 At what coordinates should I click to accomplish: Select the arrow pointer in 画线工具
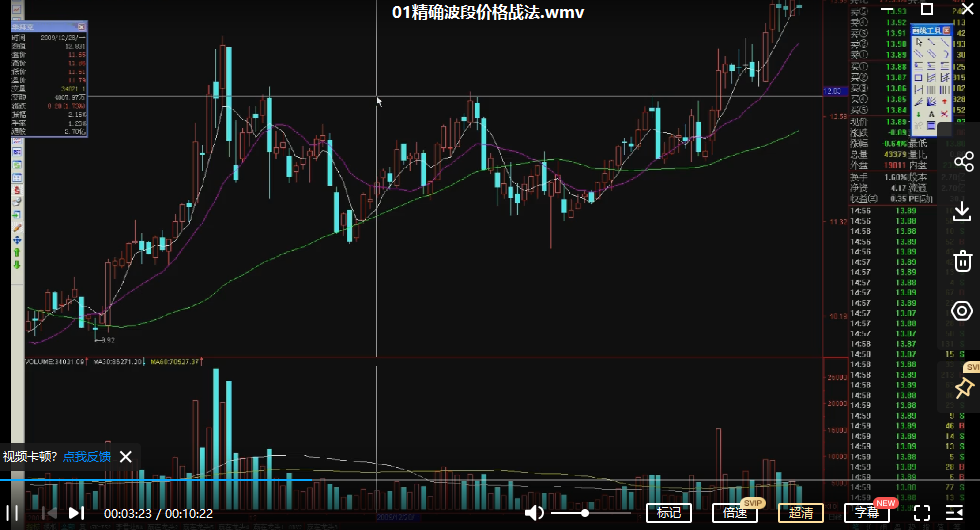(x=918, y=42)
